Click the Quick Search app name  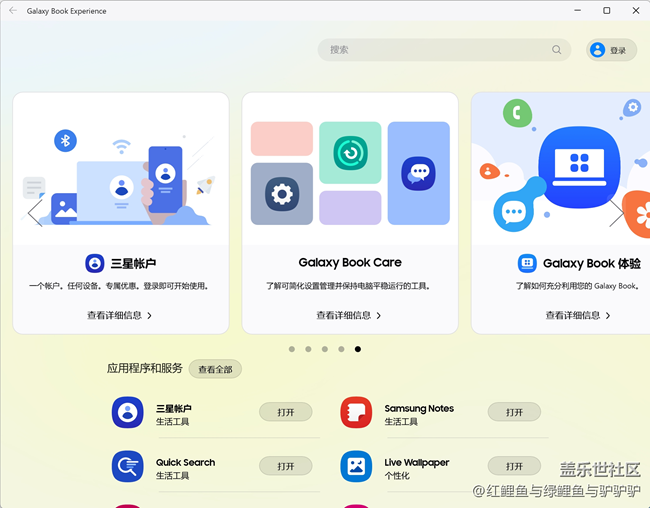point(185,462)
